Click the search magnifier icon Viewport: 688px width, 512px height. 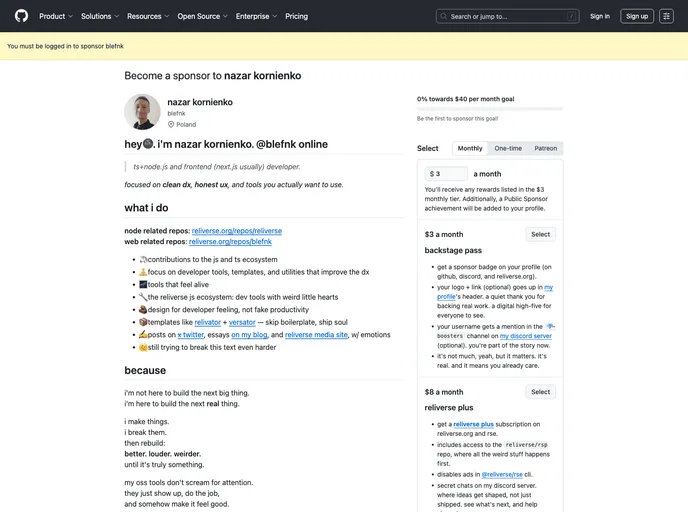tap(445, 16)
